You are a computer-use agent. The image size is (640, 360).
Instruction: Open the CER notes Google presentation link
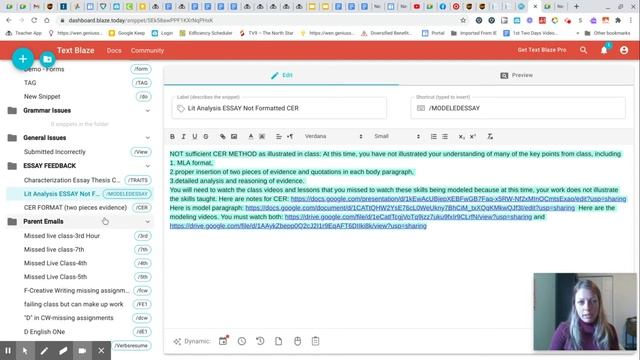coord(458,199)
